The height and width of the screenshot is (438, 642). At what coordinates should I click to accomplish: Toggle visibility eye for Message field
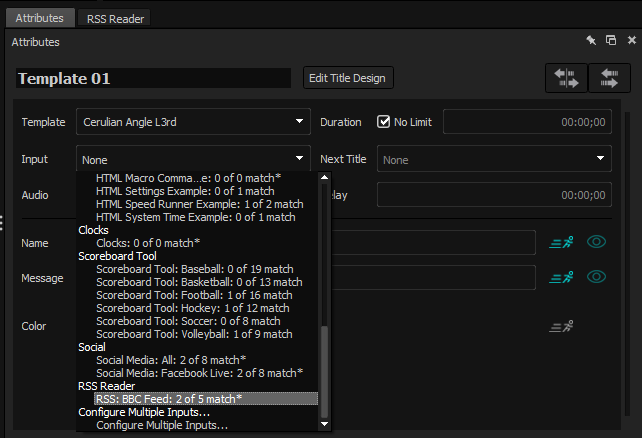click(x=597, y=277)
